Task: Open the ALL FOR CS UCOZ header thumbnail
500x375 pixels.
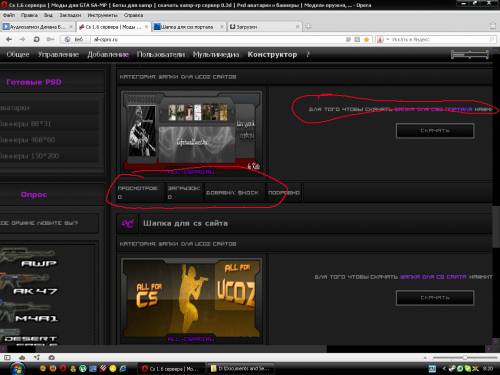Action: 192,298
